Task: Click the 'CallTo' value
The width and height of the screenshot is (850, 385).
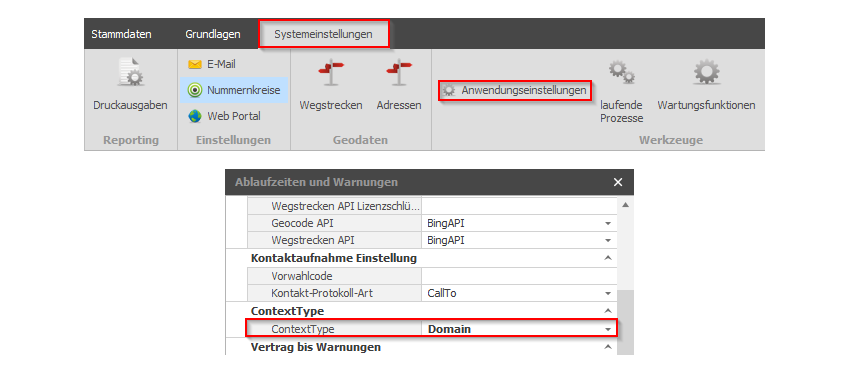Action: click(x=442, y=293)
